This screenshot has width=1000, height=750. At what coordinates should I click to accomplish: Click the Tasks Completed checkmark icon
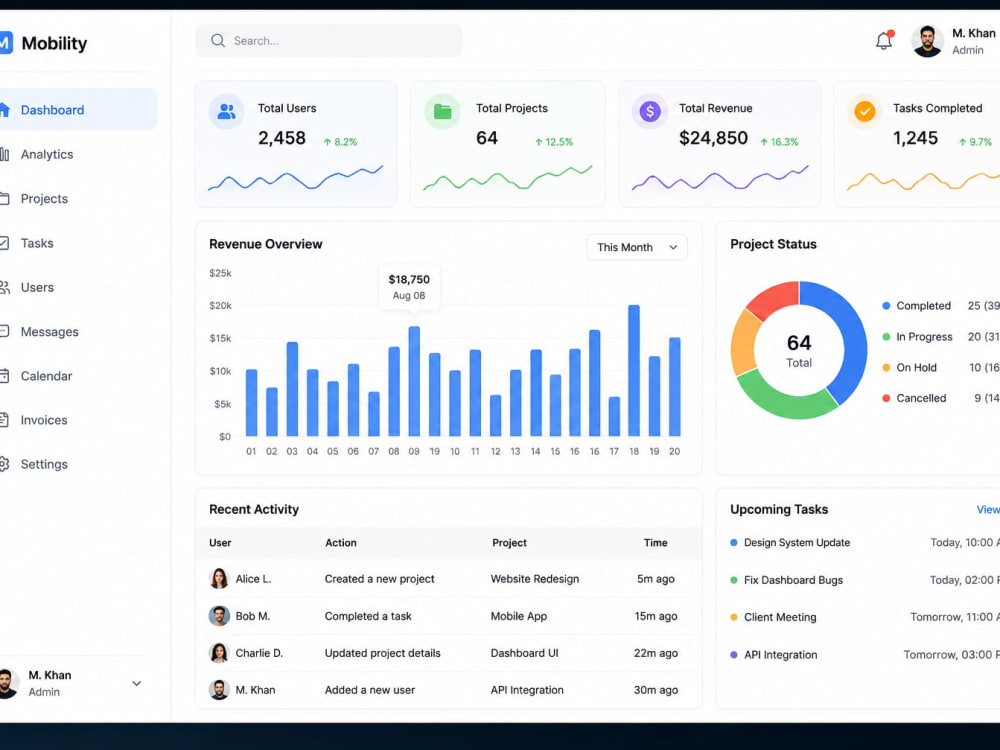pos(865,112)
